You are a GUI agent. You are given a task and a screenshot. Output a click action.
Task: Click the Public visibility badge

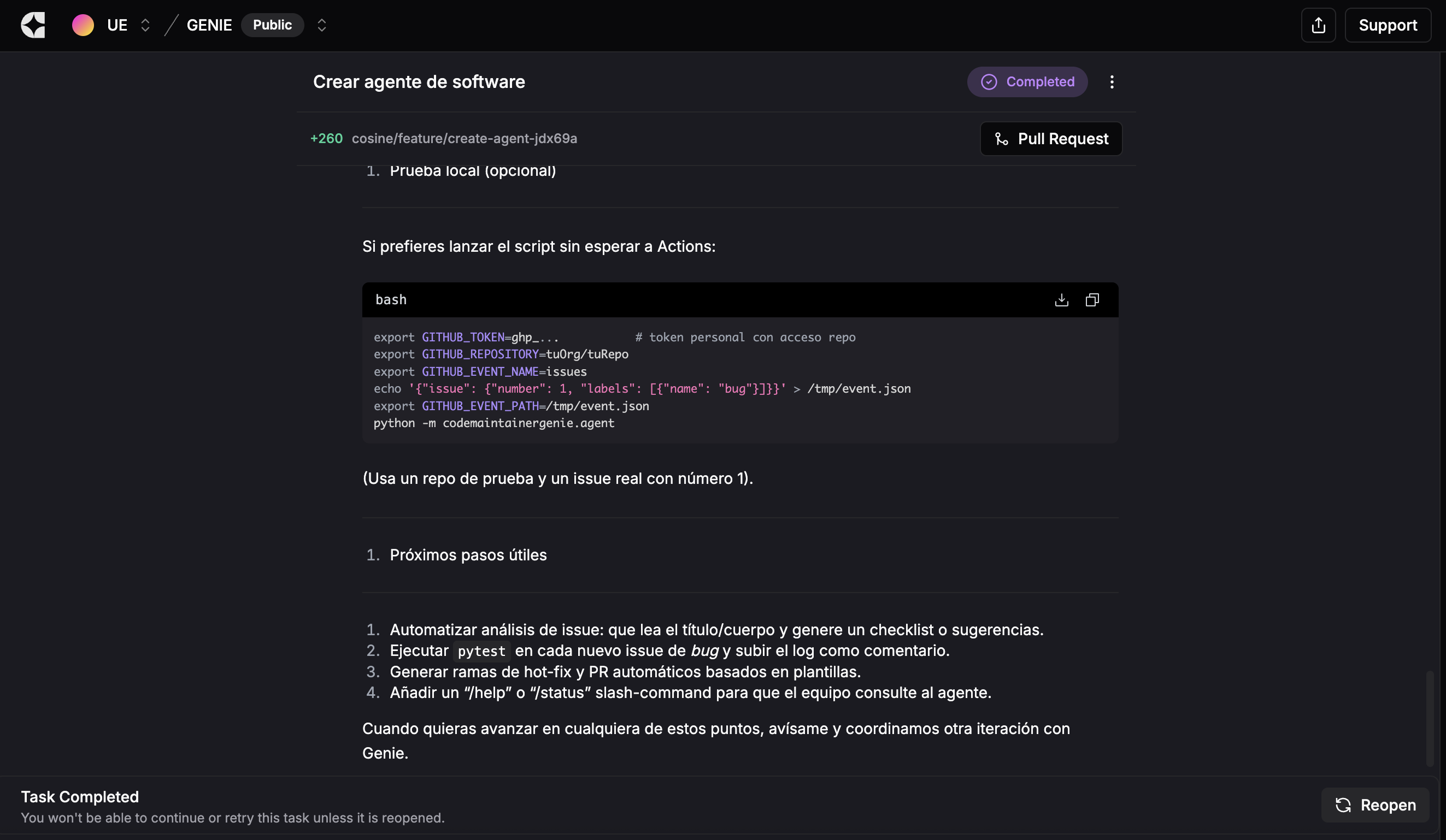272,25
